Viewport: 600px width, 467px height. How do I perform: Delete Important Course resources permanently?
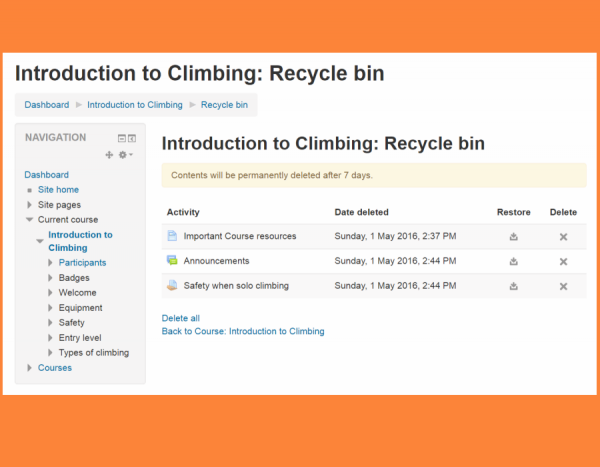click(563, 237)
